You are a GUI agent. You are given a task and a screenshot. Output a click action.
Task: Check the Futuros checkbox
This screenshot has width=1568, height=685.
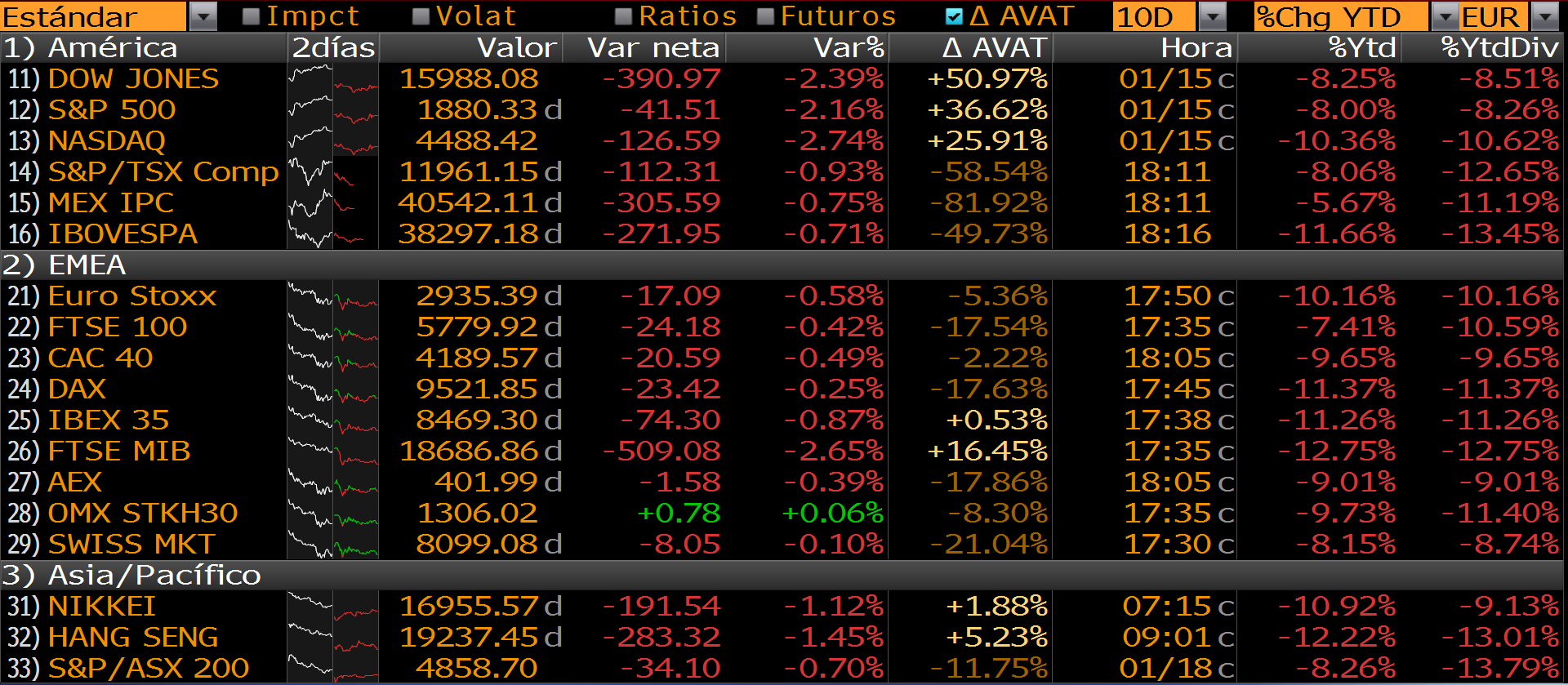tap(766, 16)
